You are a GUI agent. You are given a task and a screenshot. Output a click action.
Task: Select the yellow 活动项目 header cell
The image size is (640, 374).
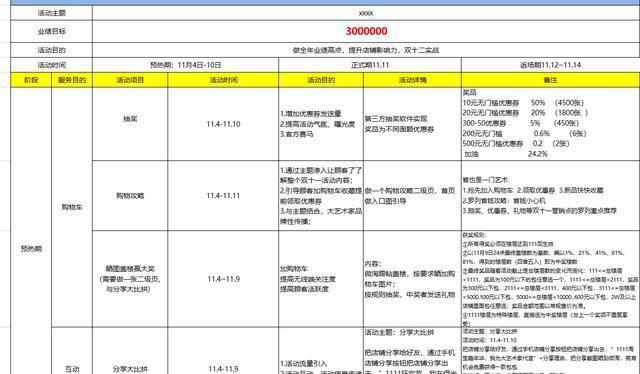pos(130,80)
